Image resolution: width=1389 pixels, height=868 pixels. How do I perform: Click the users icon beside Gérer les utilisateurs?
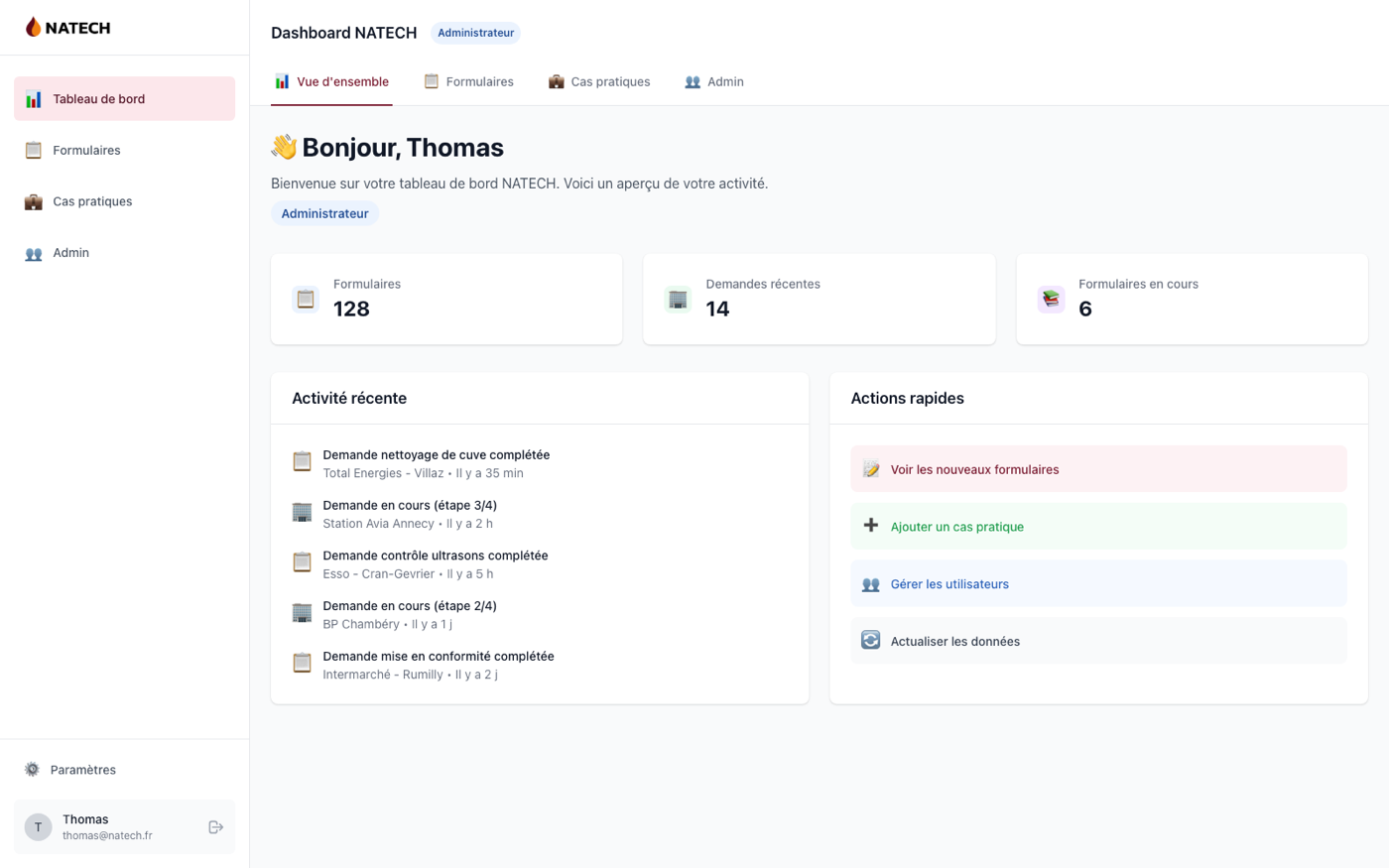870,584
